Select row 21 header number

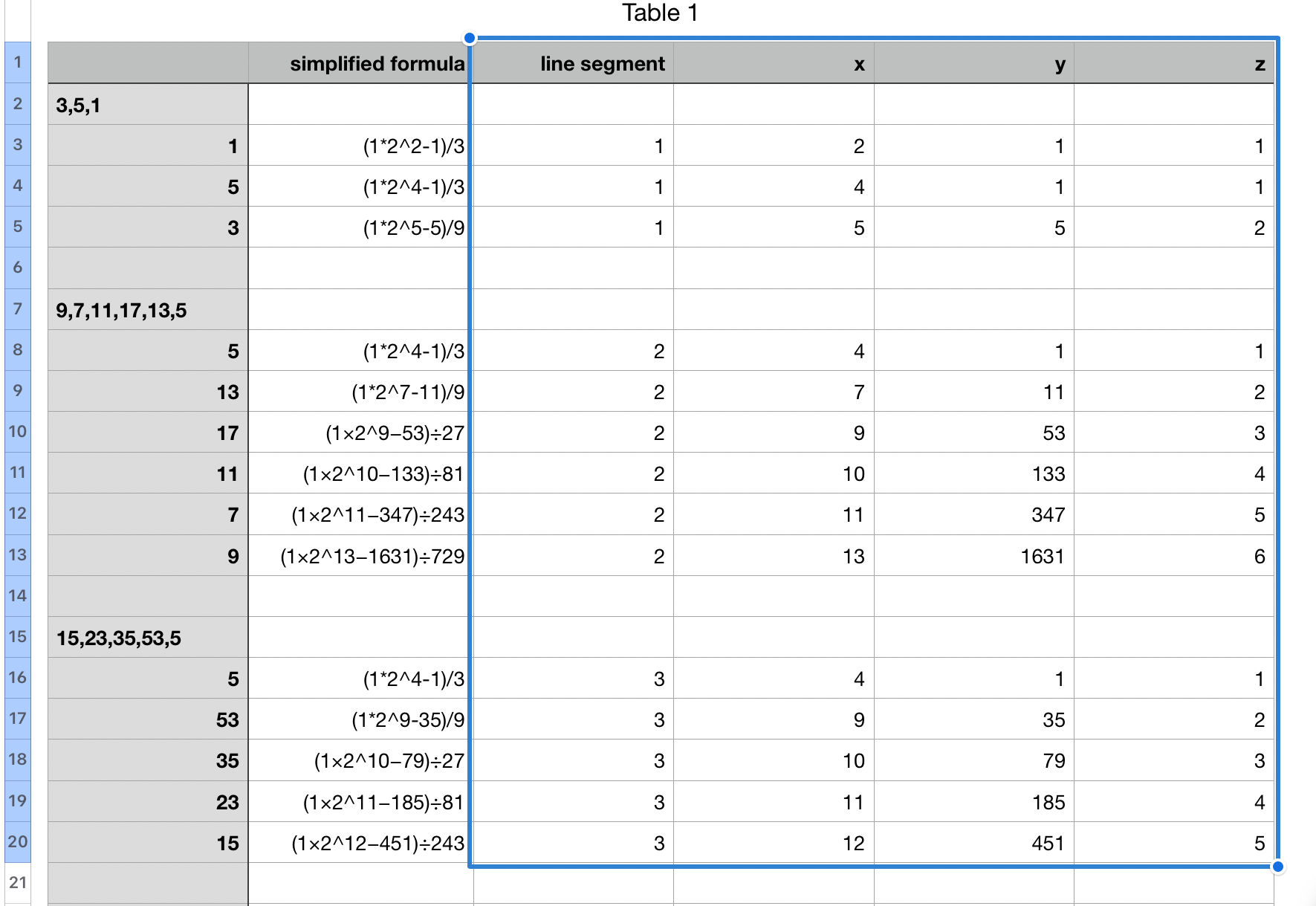click(x=18, y=883)
